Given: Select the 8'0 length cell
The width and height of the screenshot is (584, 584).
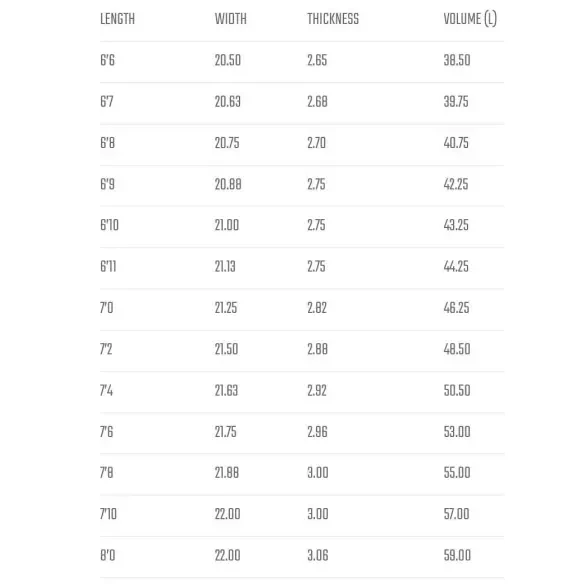Looking at the screenshot, I should pyautogui.click(x=108, y=556).
